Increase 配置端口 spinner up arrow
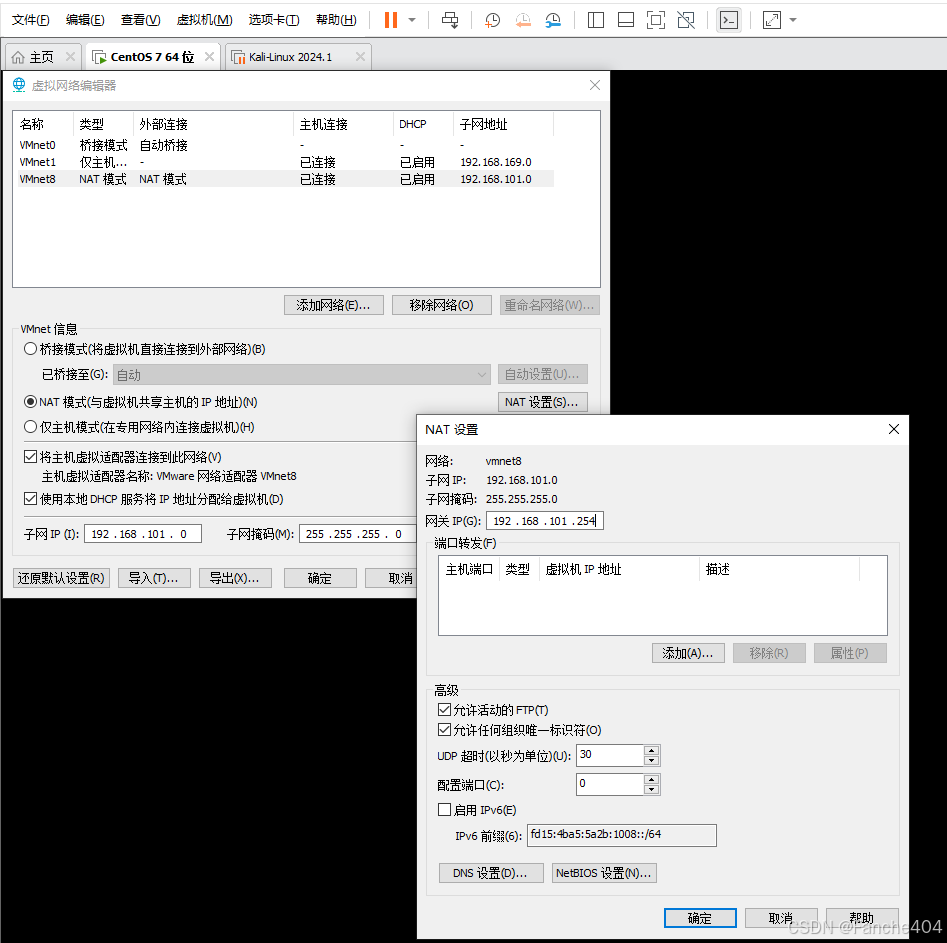 coord(651,779)
